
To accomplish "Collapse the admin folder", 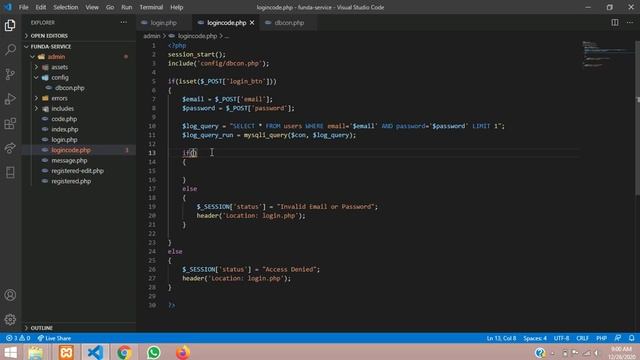I will coord(56,57).
